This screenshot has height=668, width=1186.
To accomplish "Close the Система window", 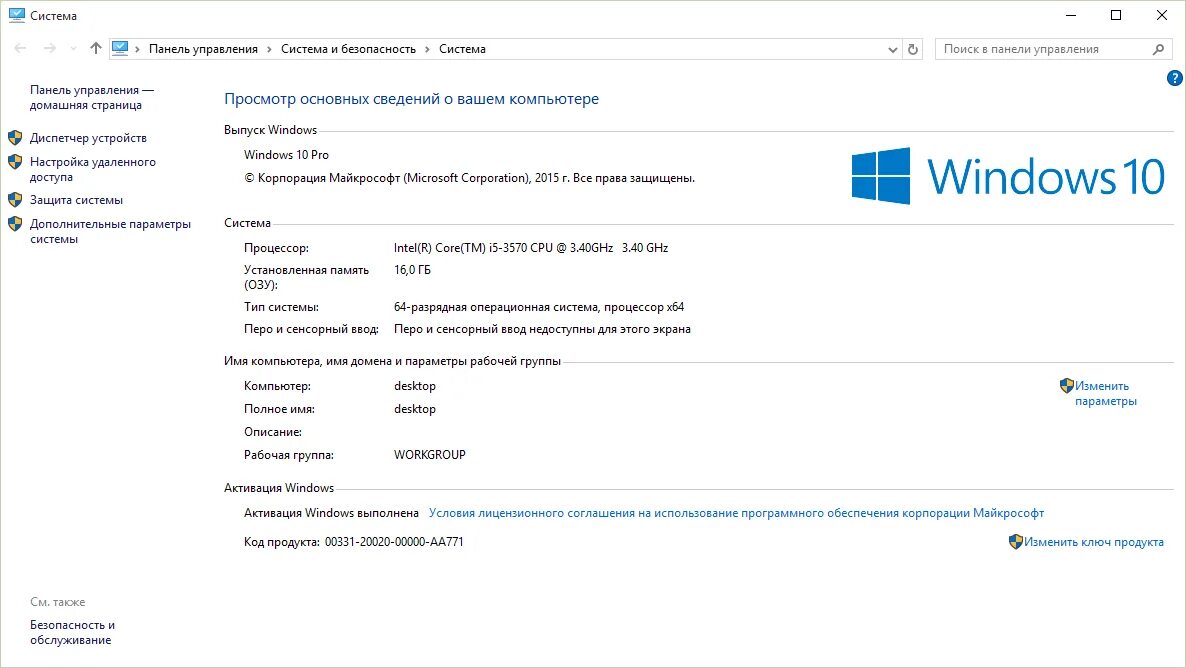I will click(1162, 15).
